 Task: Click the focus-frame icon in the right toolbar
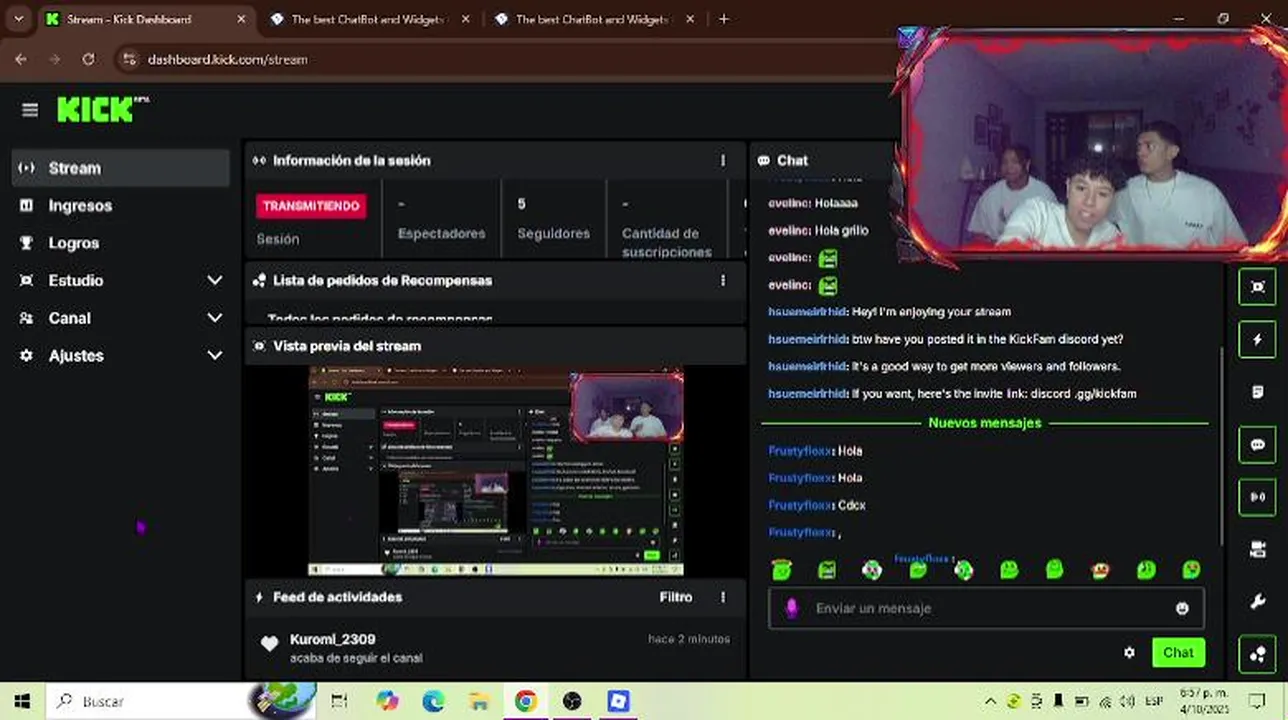point(1257,287)
